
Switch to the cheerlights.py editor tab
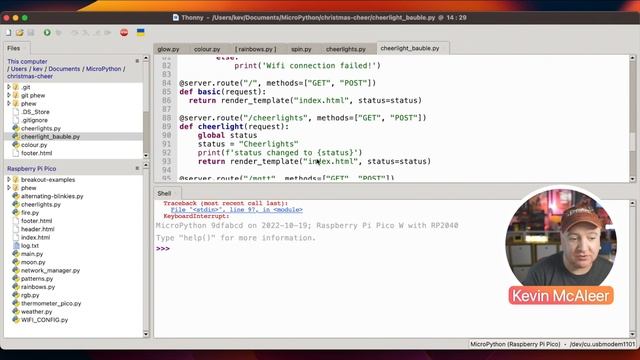346,49
